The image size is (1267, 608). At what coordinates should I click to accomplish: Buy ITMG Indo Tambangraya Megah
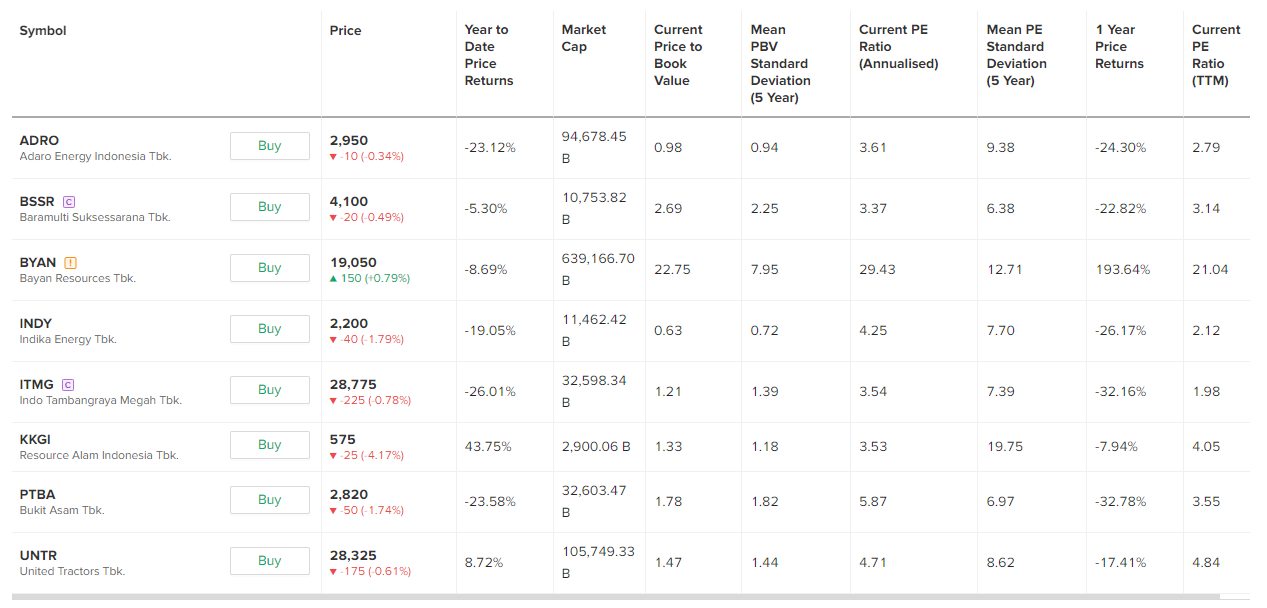(270, 390)
